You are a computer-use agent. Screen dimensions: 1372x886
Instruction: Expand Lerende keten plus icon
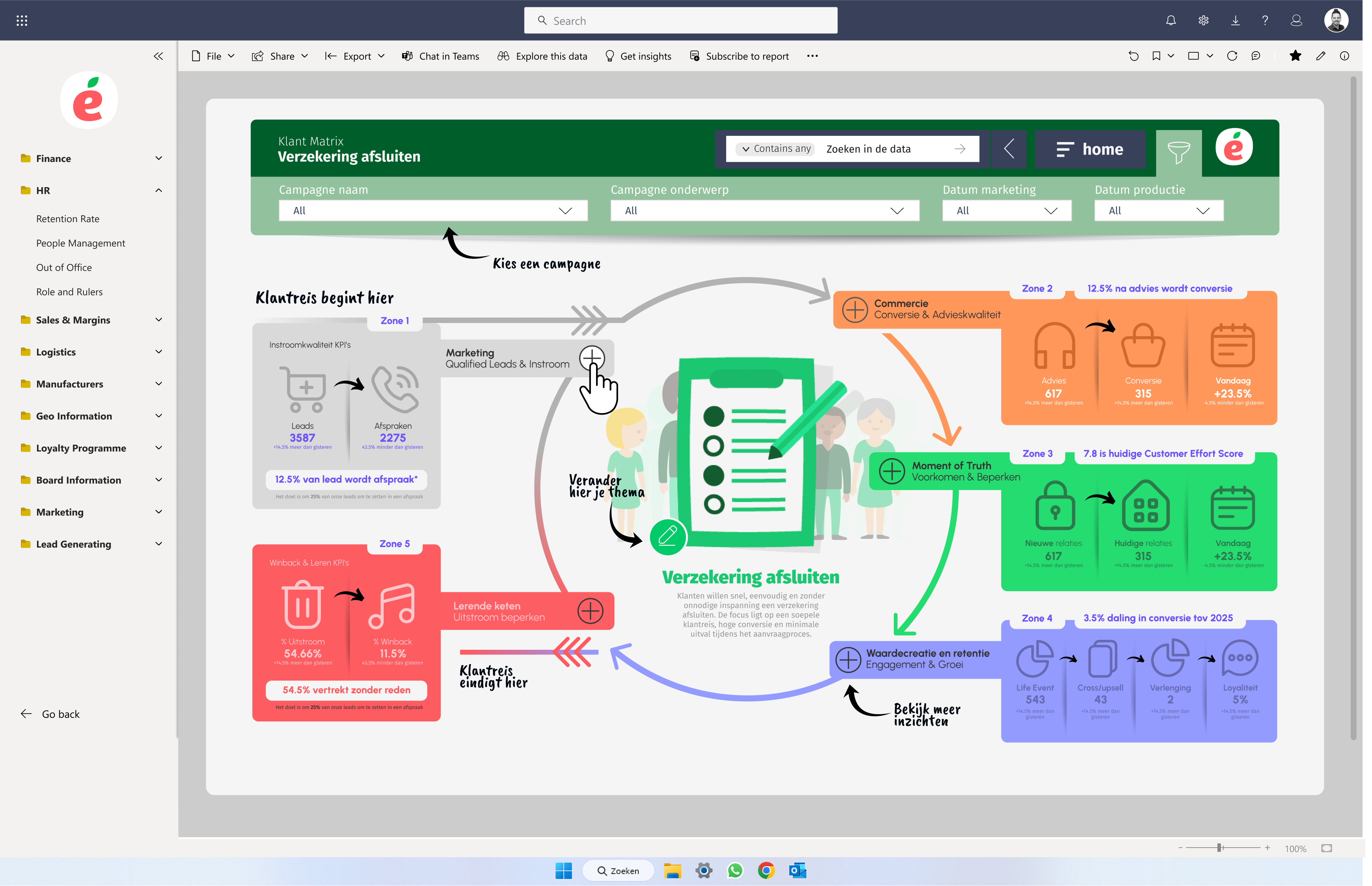(x=591, y=611)
